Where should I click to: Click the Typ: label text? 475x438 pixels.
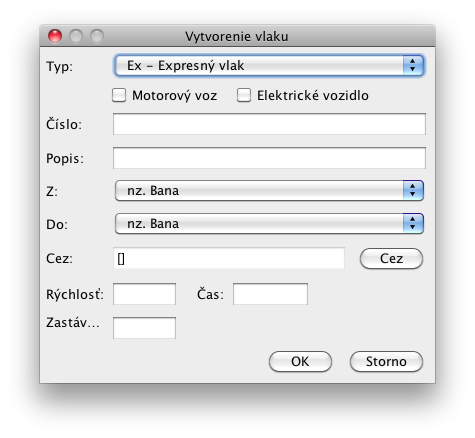[x=59, y=66]
